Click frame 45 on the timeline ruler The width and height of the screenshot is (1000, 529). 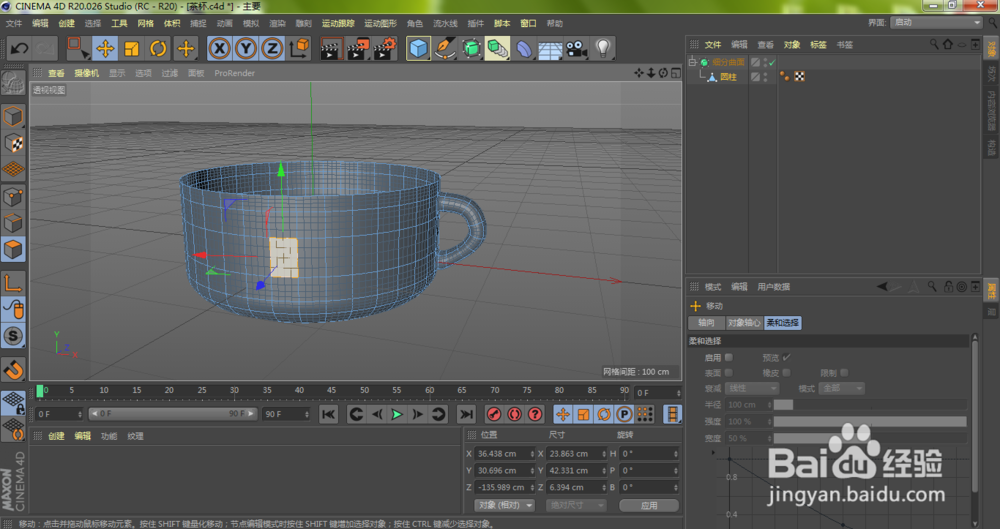click(331, 390)
